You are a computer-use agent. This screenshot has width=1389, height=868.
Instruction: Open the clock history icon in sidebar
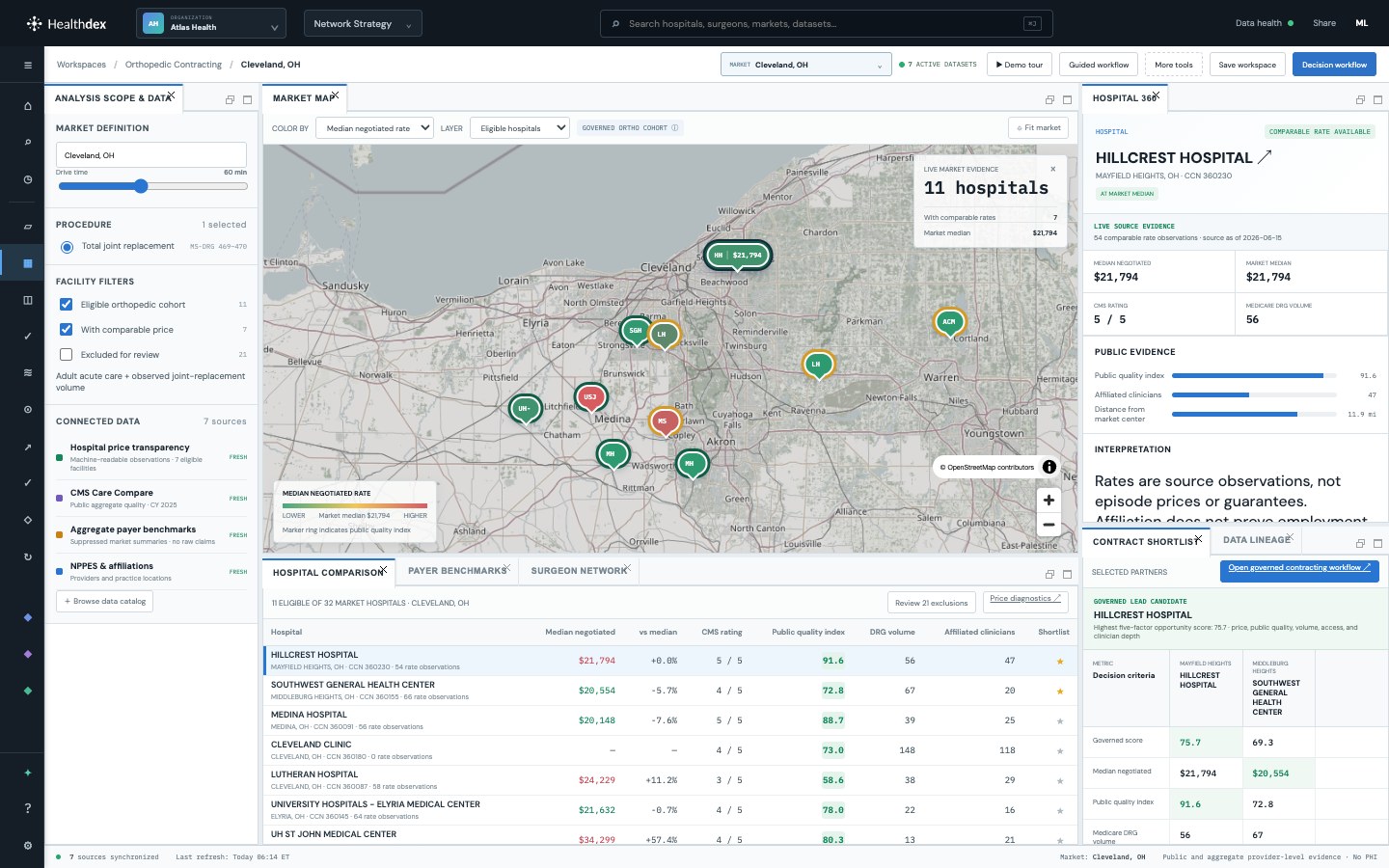point(28,179)
